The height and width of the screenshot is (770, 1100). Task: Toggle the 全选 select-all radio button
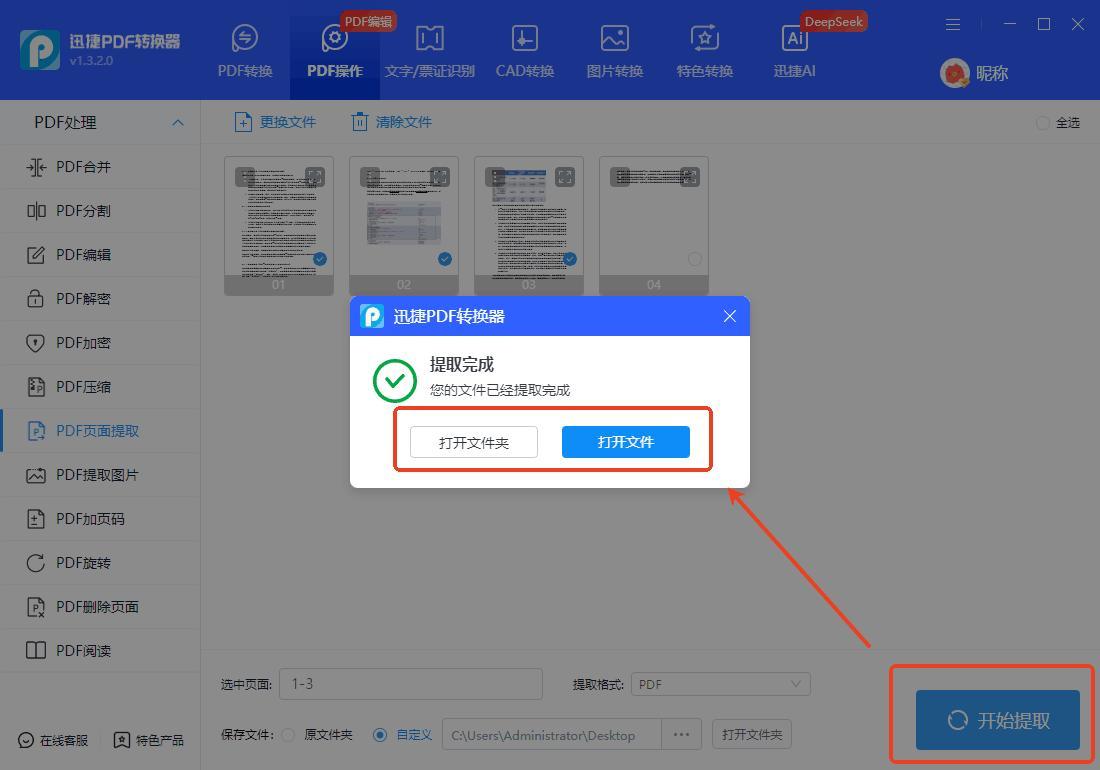(1043, 122)
